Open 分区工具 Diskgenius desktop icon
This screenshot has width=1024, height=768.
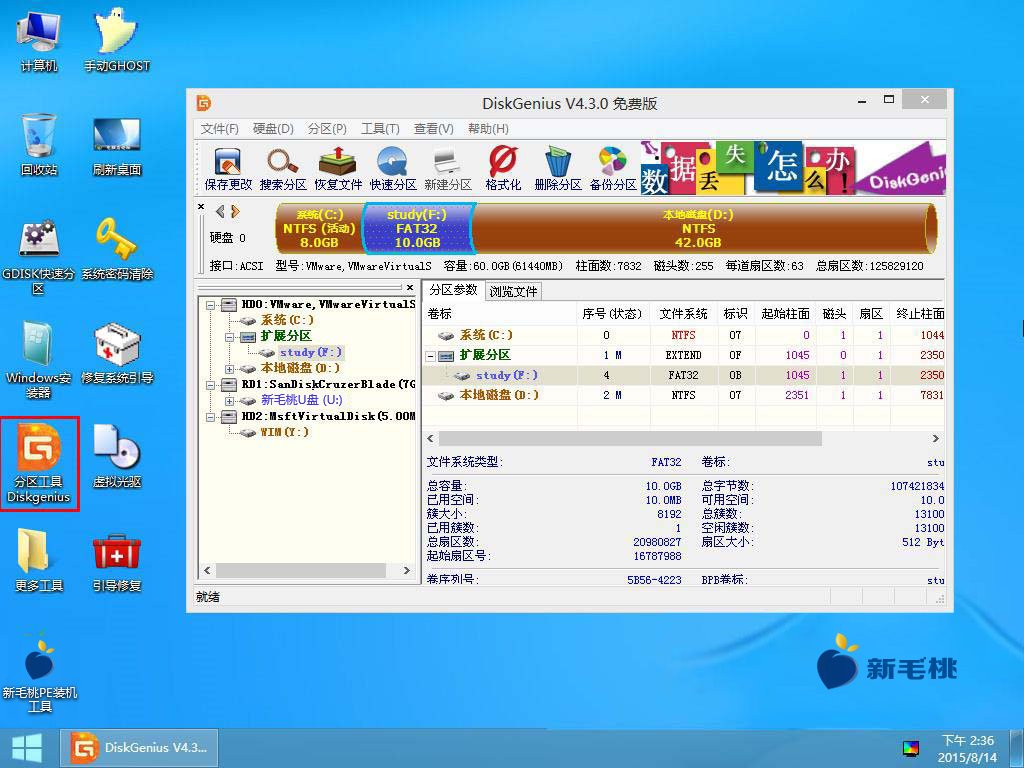tap(39, 463)
